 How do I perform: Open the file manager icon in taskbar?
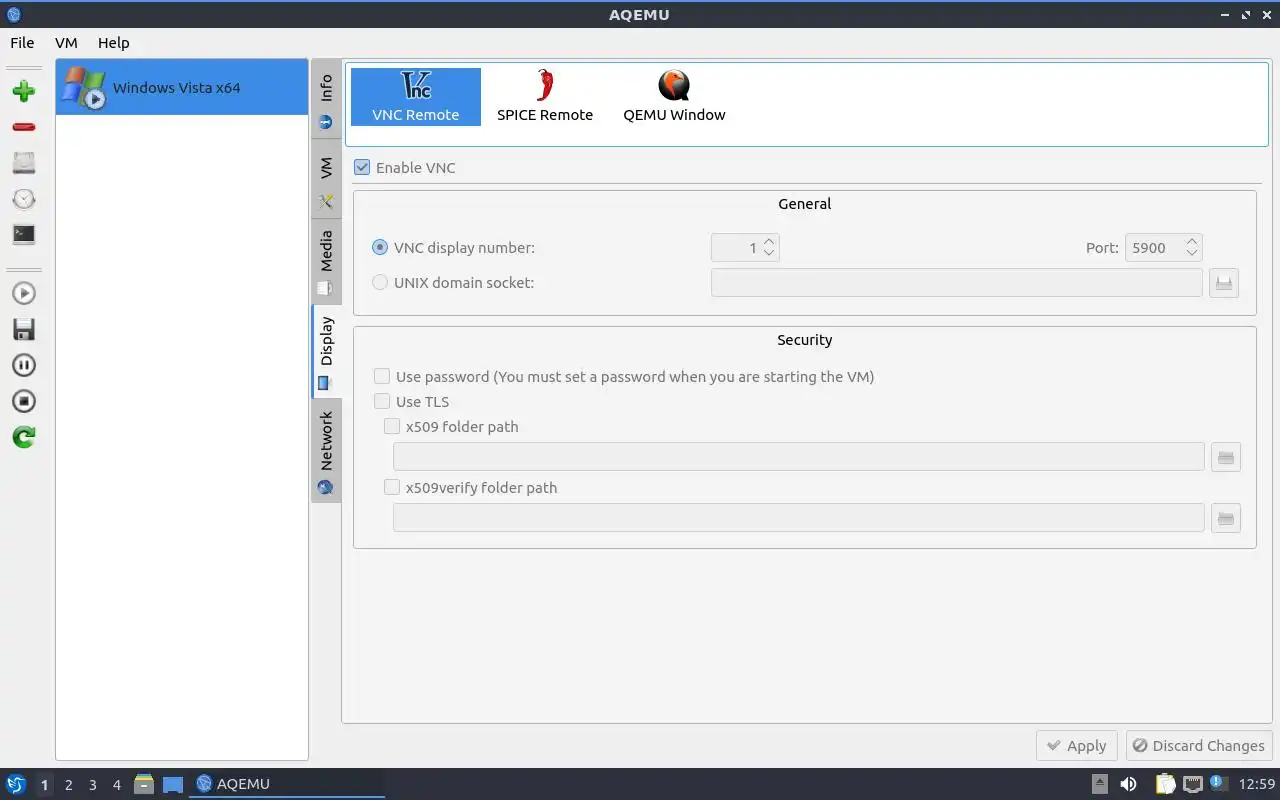pyautogui.click(x=144, y=784)
